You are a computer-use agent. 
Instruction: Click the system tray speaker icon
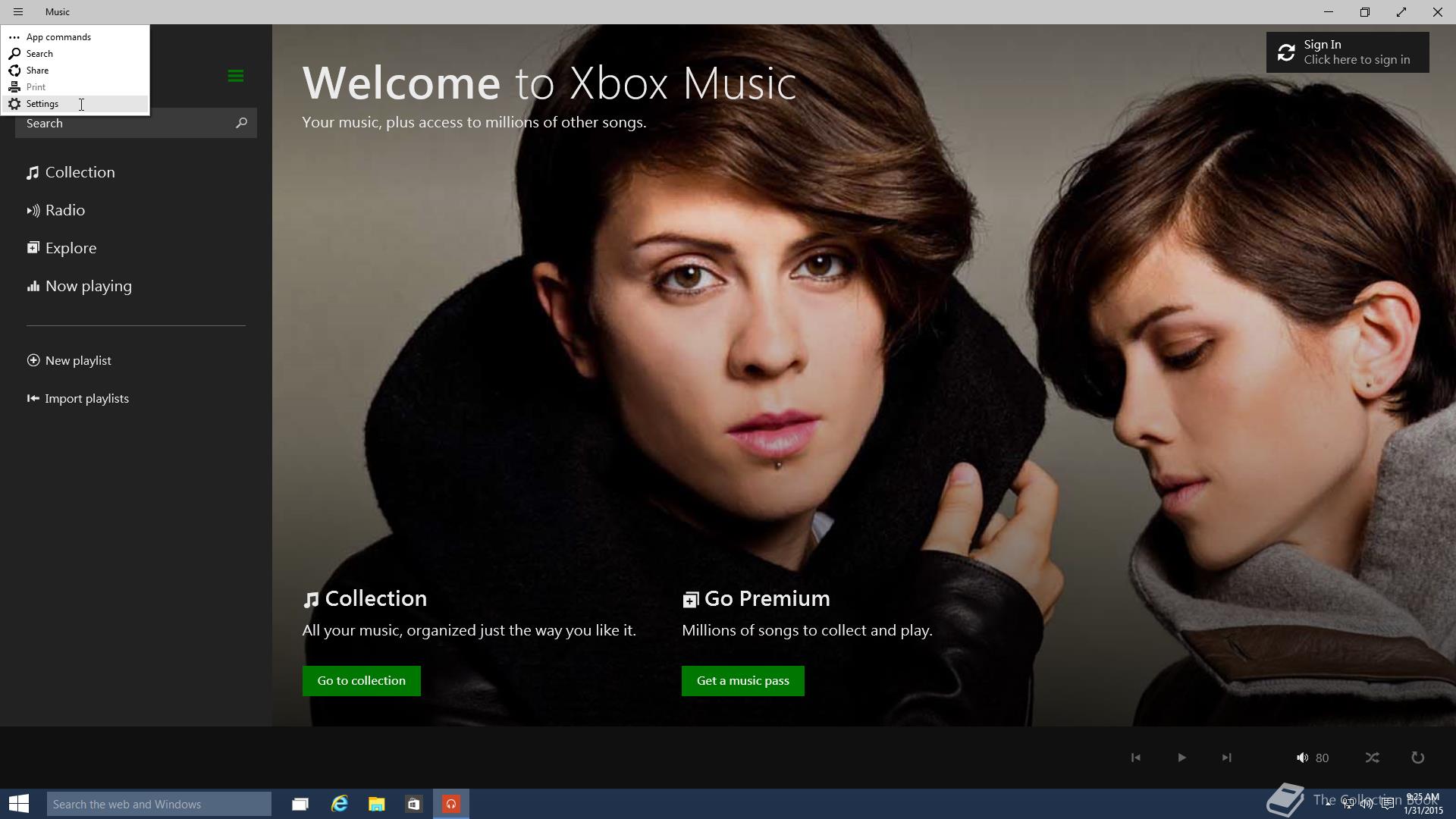click(x=1367, y=804)
